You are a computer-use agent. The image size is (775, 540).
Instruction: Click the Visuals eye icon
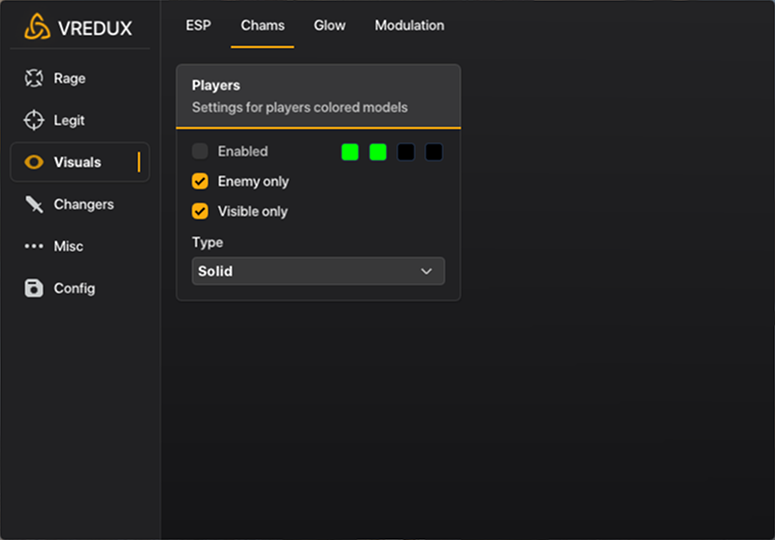coord(34,162)
